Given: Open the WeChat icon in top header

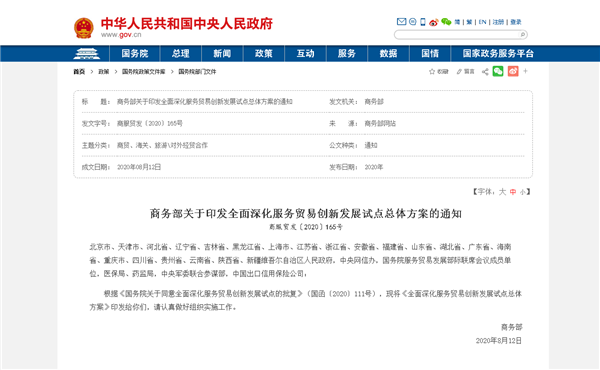Looking at the screenshot, I should click(x=446, y=22).
